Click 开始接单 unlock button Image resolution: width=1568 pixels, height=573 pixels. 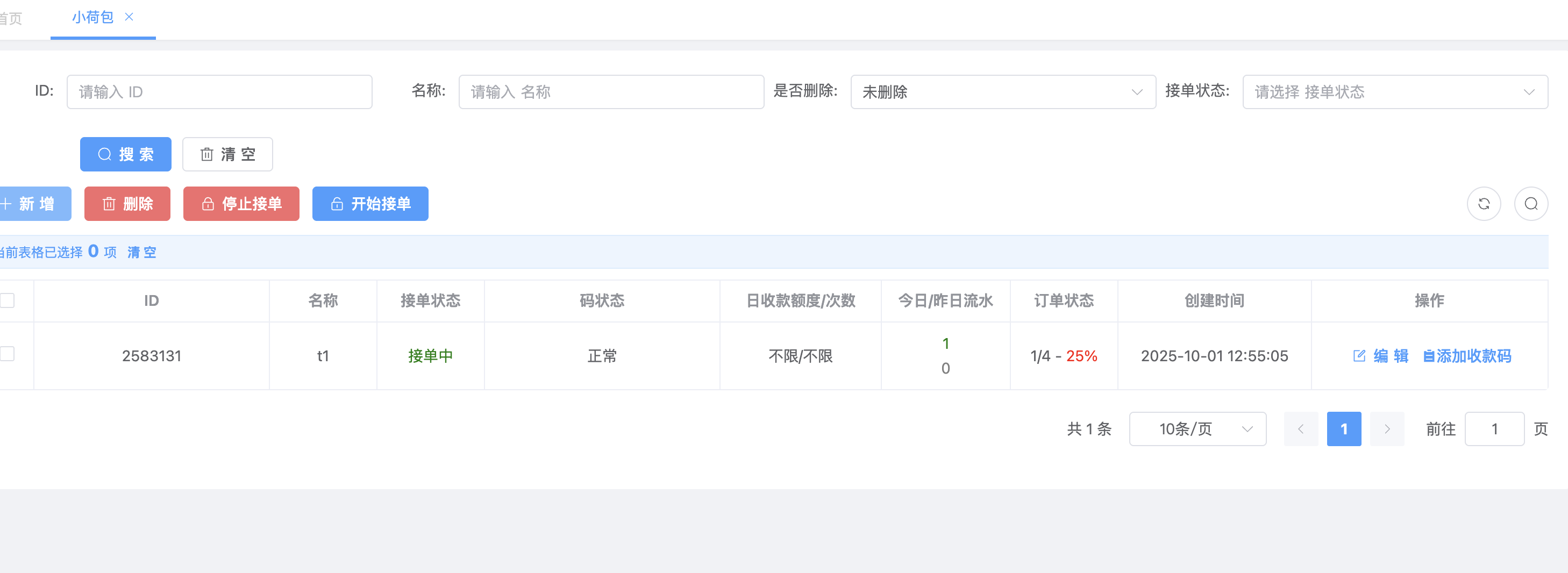pyautogui.click(x=370, y=204)
